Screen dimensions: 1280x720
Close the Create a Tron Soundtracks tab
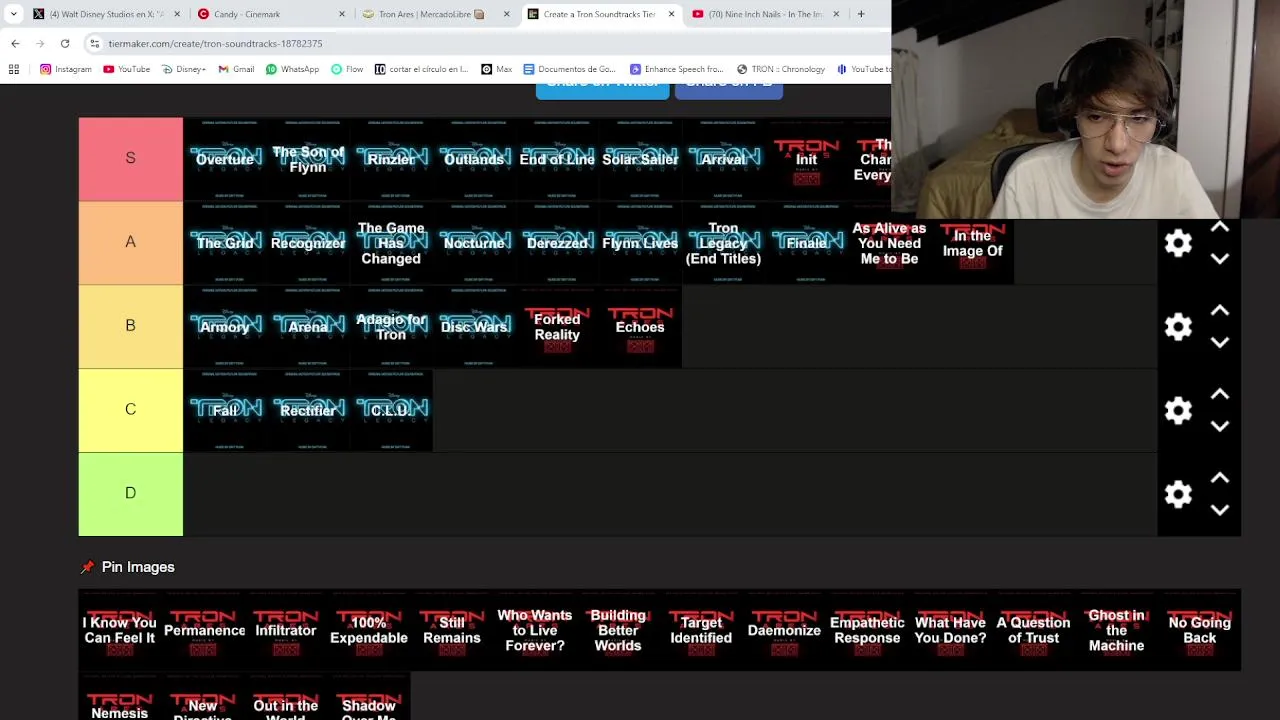point(671,14)
